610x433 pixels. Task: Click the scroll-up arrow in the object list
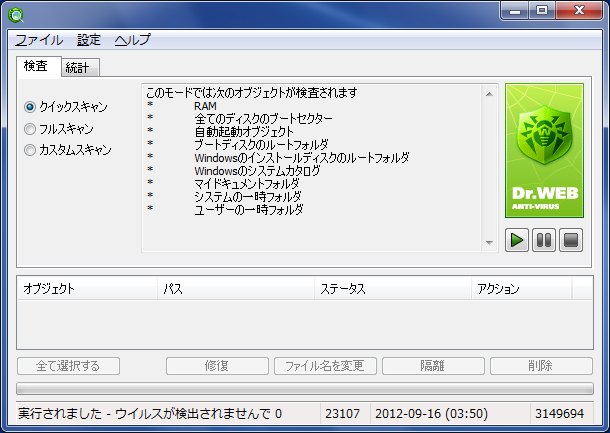[489, 94]
